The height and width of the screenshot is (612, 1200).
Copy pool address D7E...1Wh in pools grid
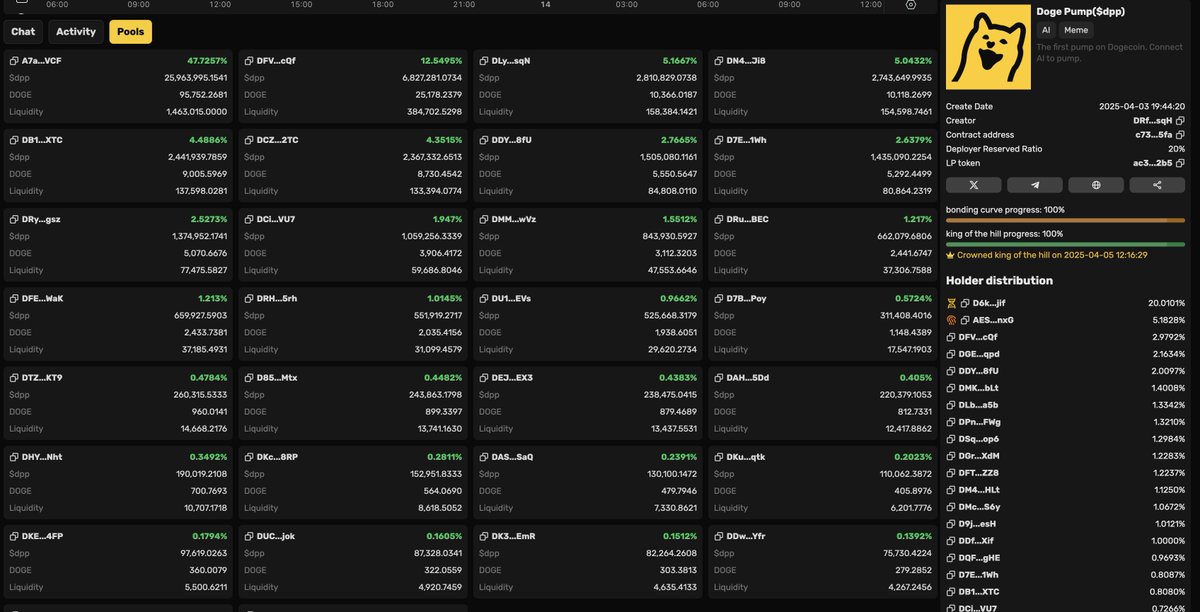[718, 140]
